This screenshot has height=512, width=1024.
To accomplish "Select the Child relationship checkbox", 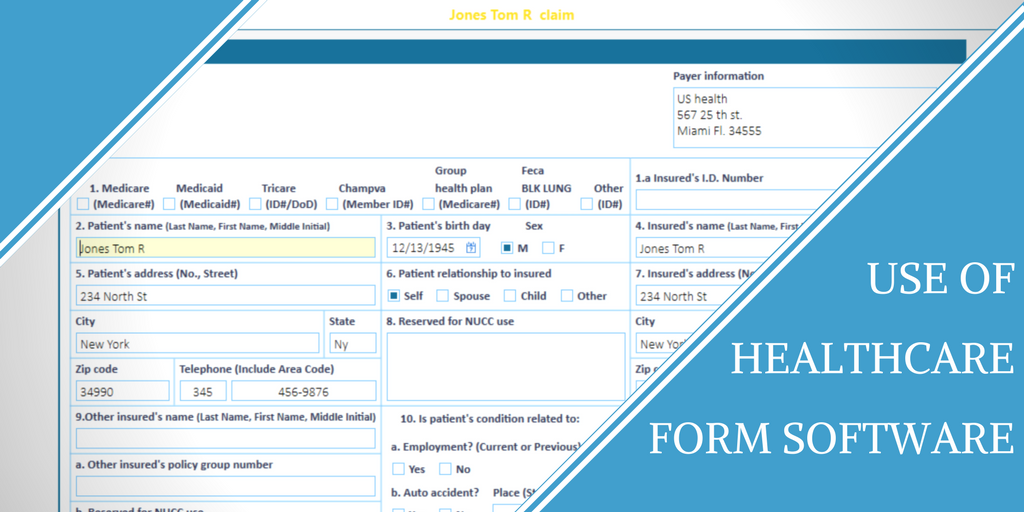I will click(509, 295).
